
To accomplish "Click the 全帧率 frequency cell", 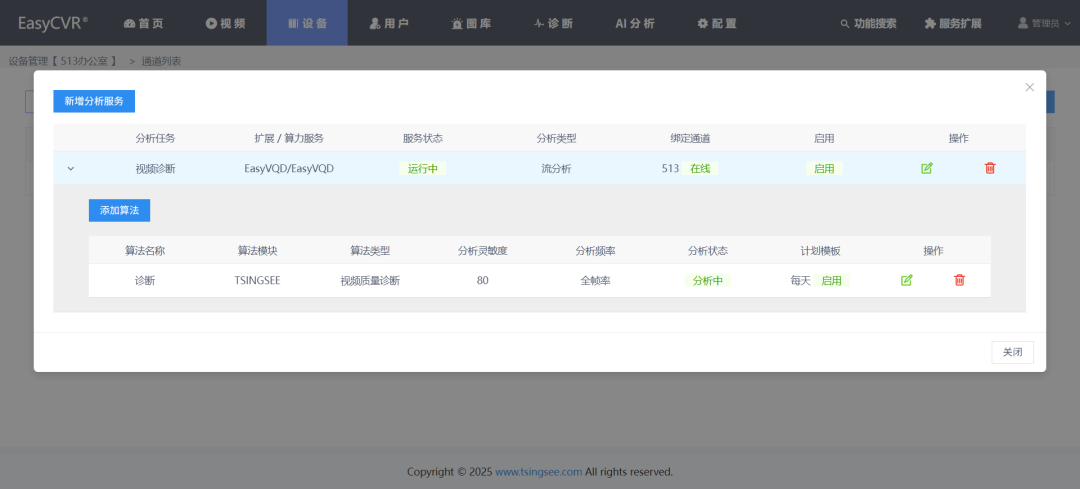I will click(595, 280).
